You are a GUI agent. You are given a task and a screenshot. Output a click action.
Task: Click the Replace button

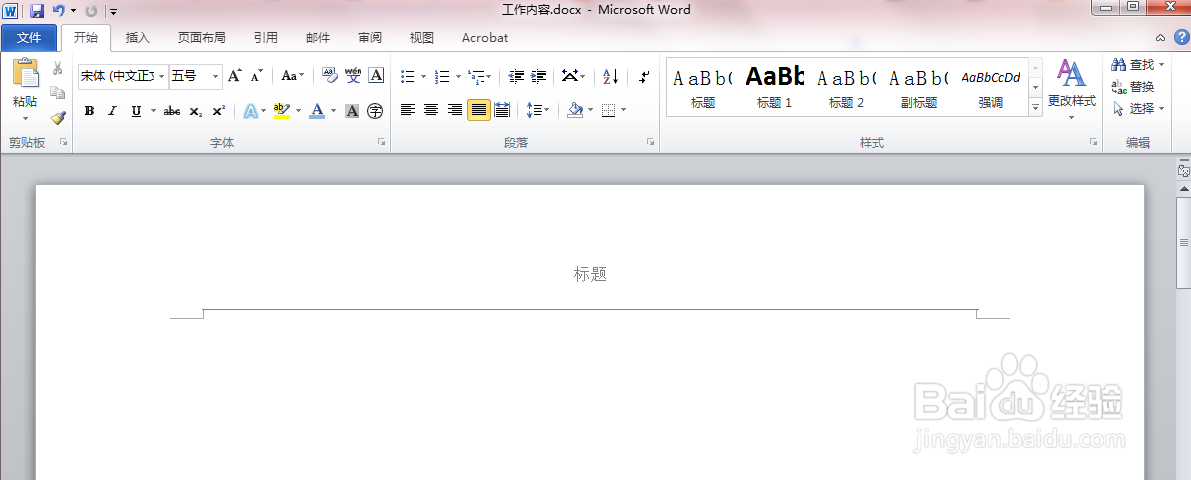click(1133, 87)
